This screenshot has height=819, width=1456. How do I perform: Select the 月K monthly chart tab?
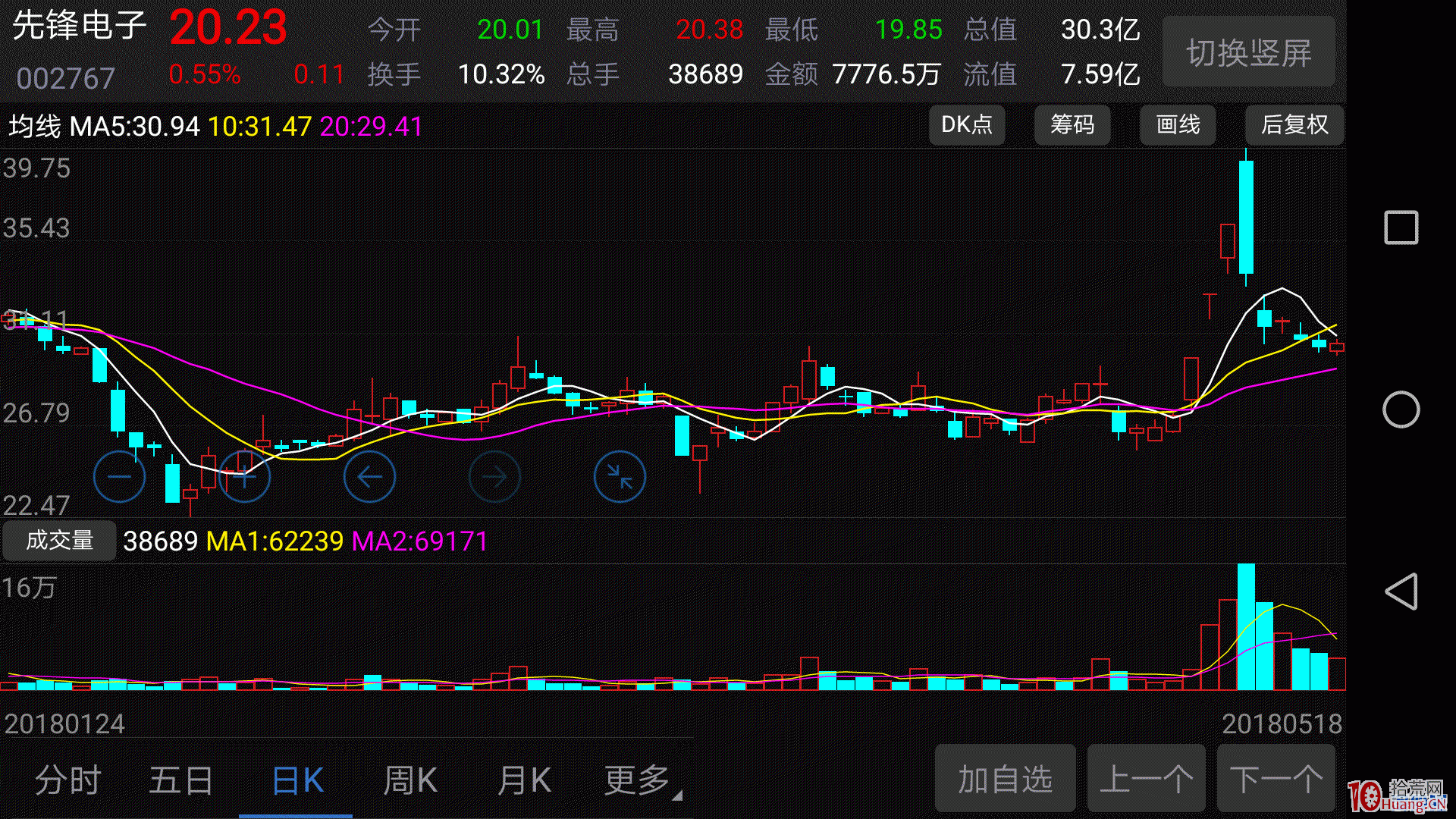pos(523,779)
